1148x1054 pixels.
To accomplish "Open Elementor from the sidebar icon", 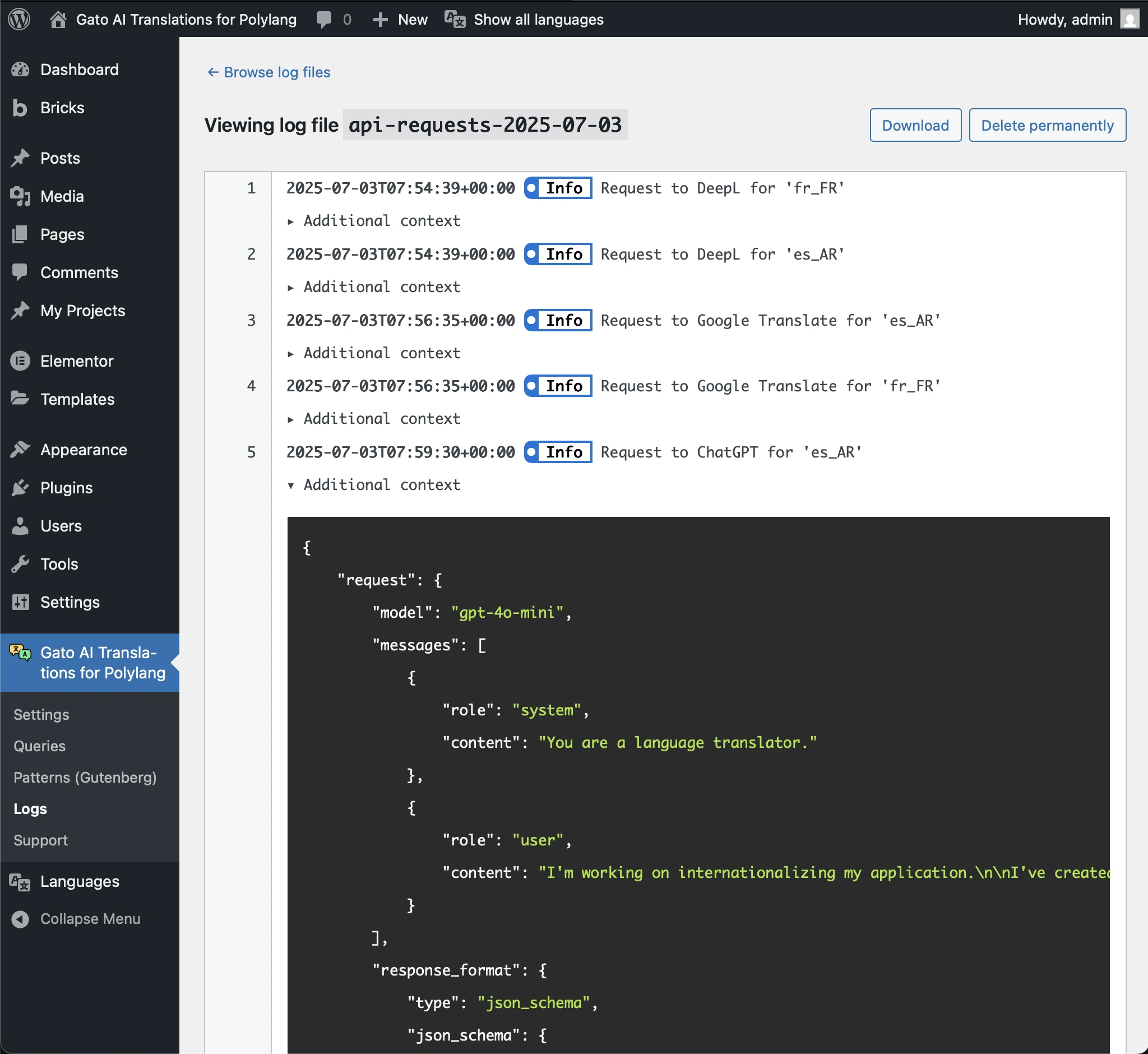I will [x=20, y=360].
